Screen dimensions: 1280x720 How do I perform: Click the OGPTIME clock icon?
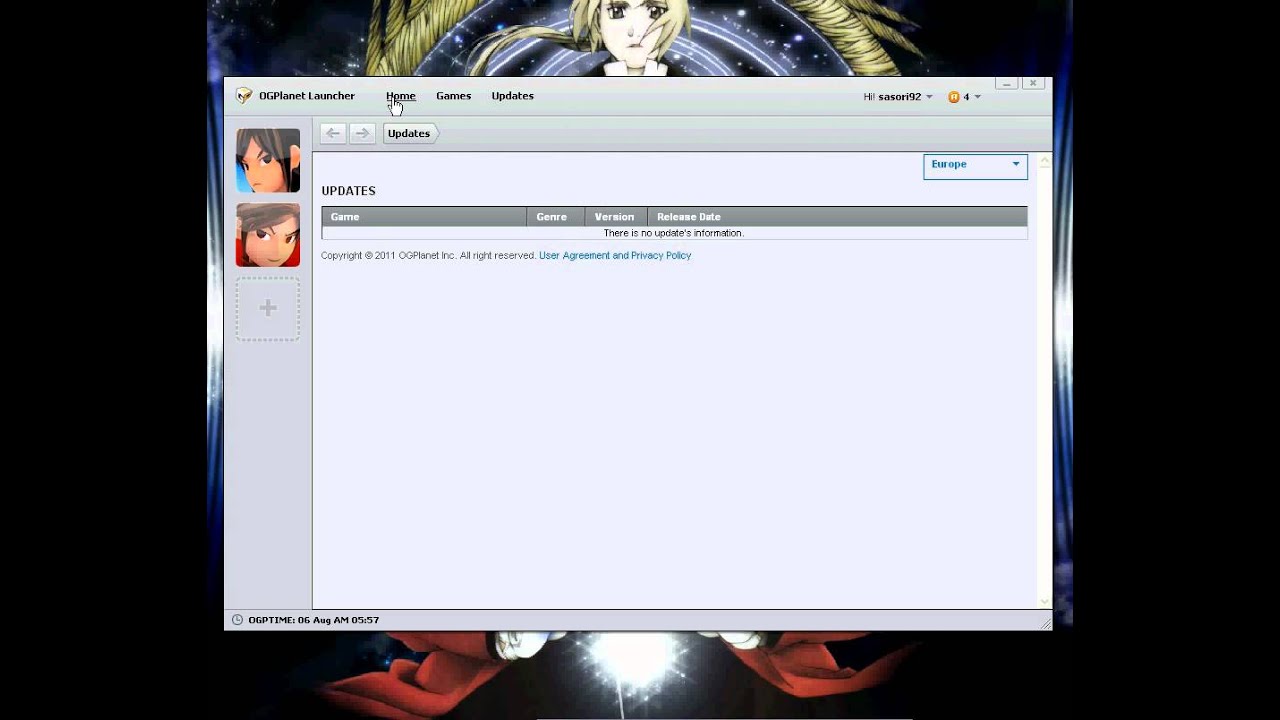[x=237, y=620]
